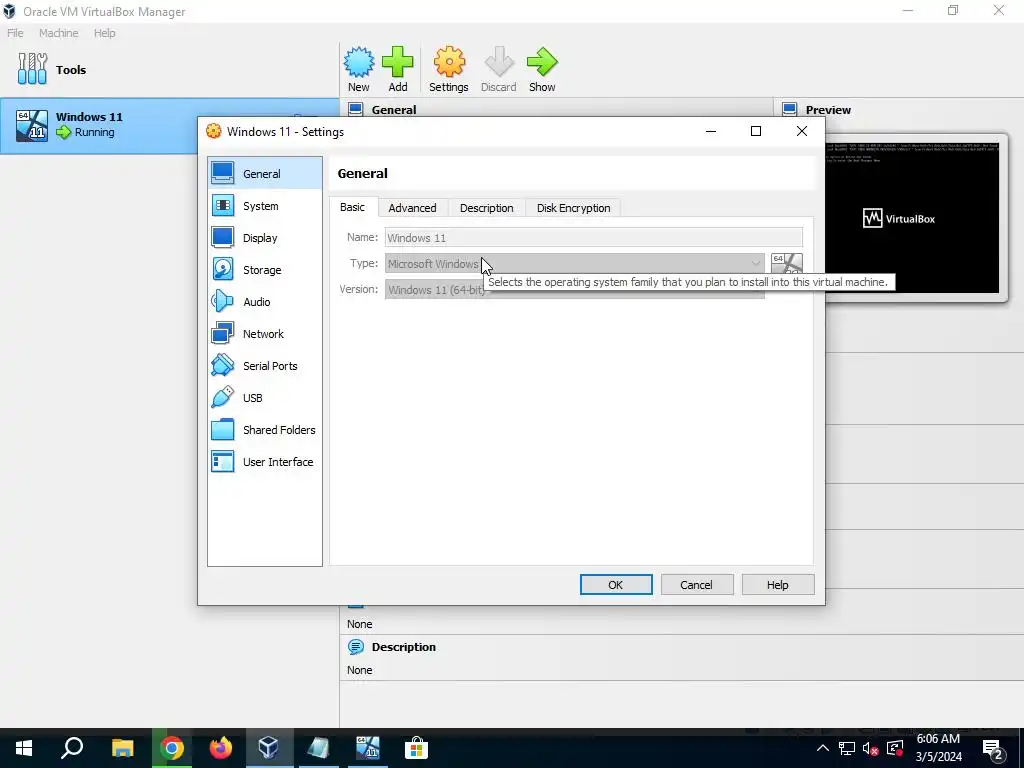Open the Network settings category
Image resolution: width=1024 pixels, height=768 pixels.
[264, 334]
